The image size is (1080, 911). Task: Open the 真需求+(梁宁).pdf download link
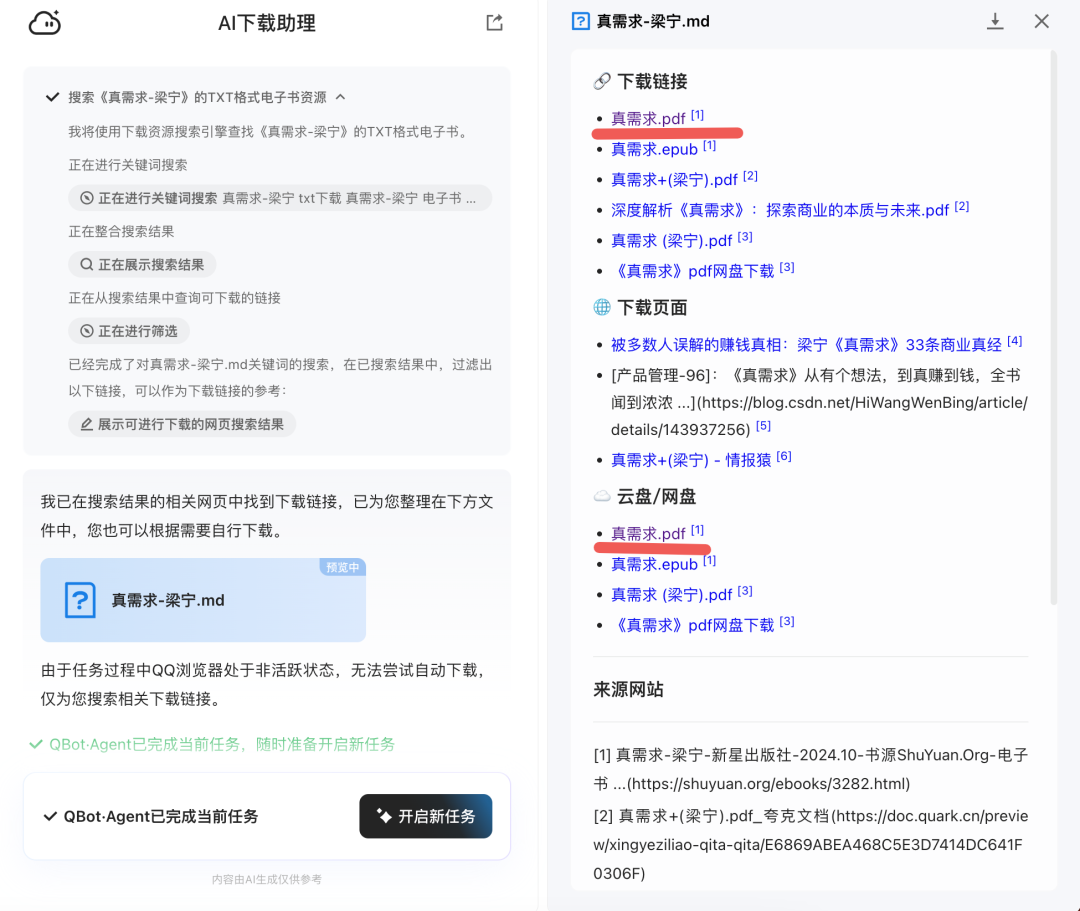674,180
